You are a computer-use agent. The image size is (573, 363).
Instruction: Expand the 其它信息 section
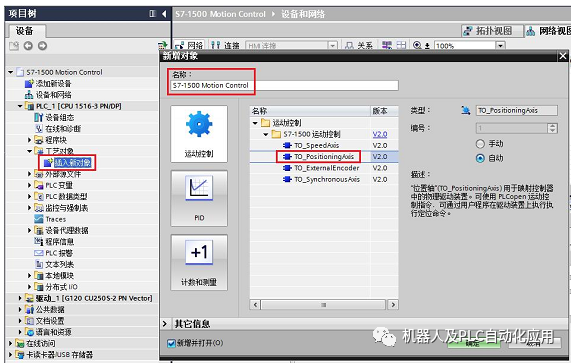click(x=165, y=324)
